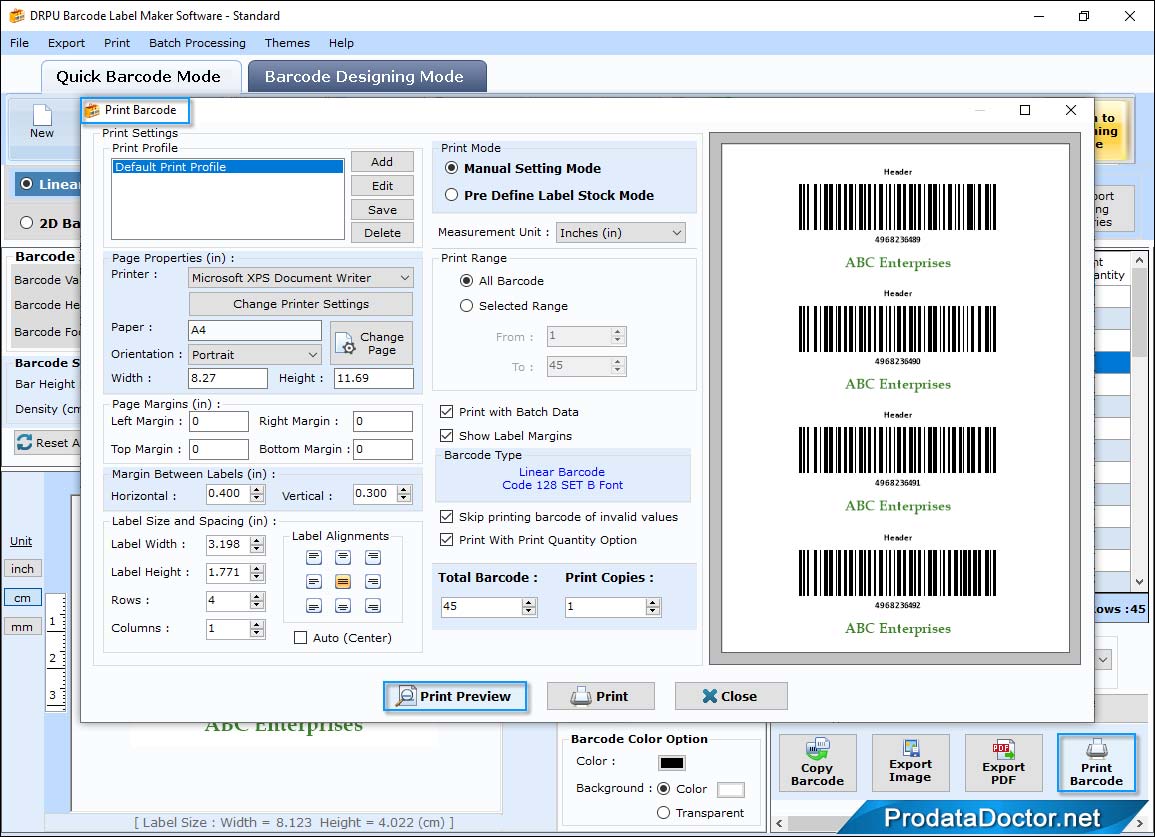Click top-right label alignment icon
This screenshot has height=837, width=1155.
[x=373, y=557]
